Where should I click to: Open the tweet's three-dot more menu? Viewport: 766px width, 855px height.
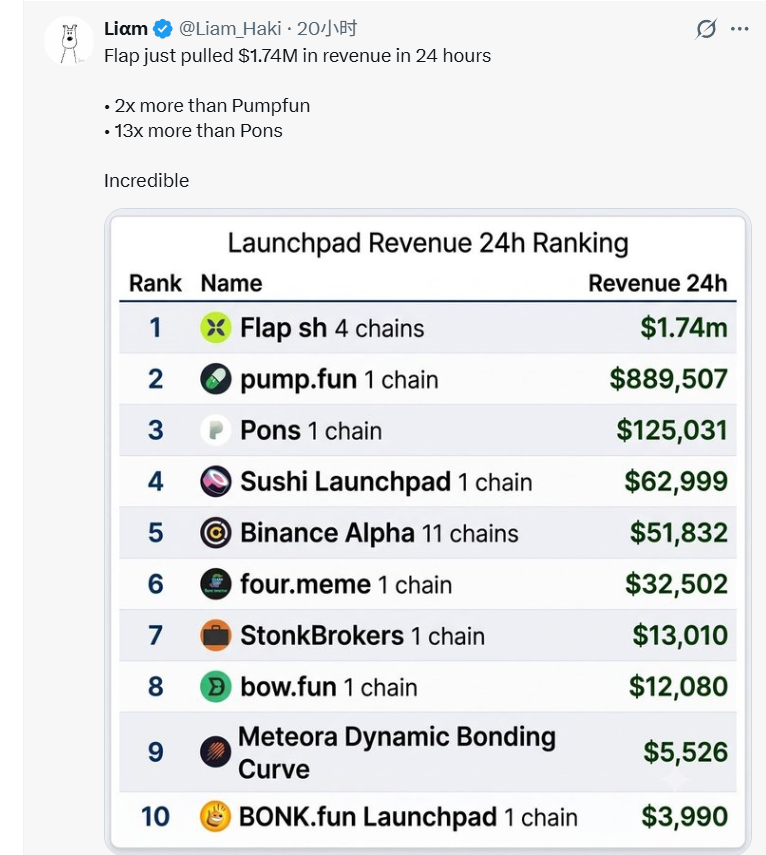coord(739,29)
